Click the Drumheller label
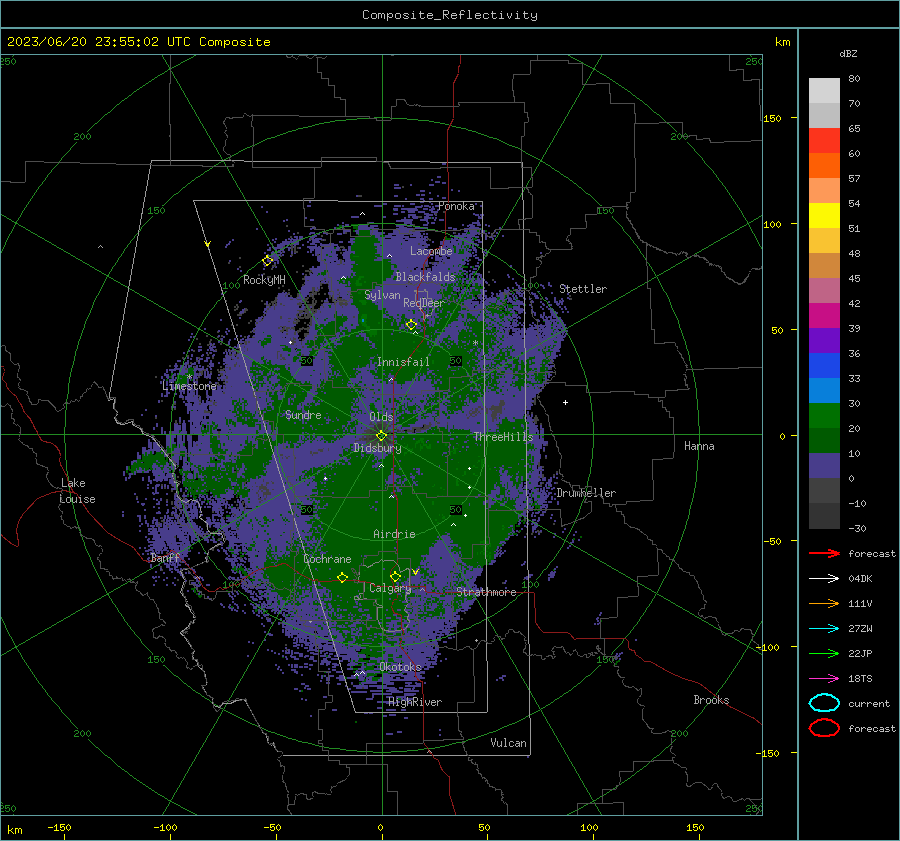 coord(586,493)
